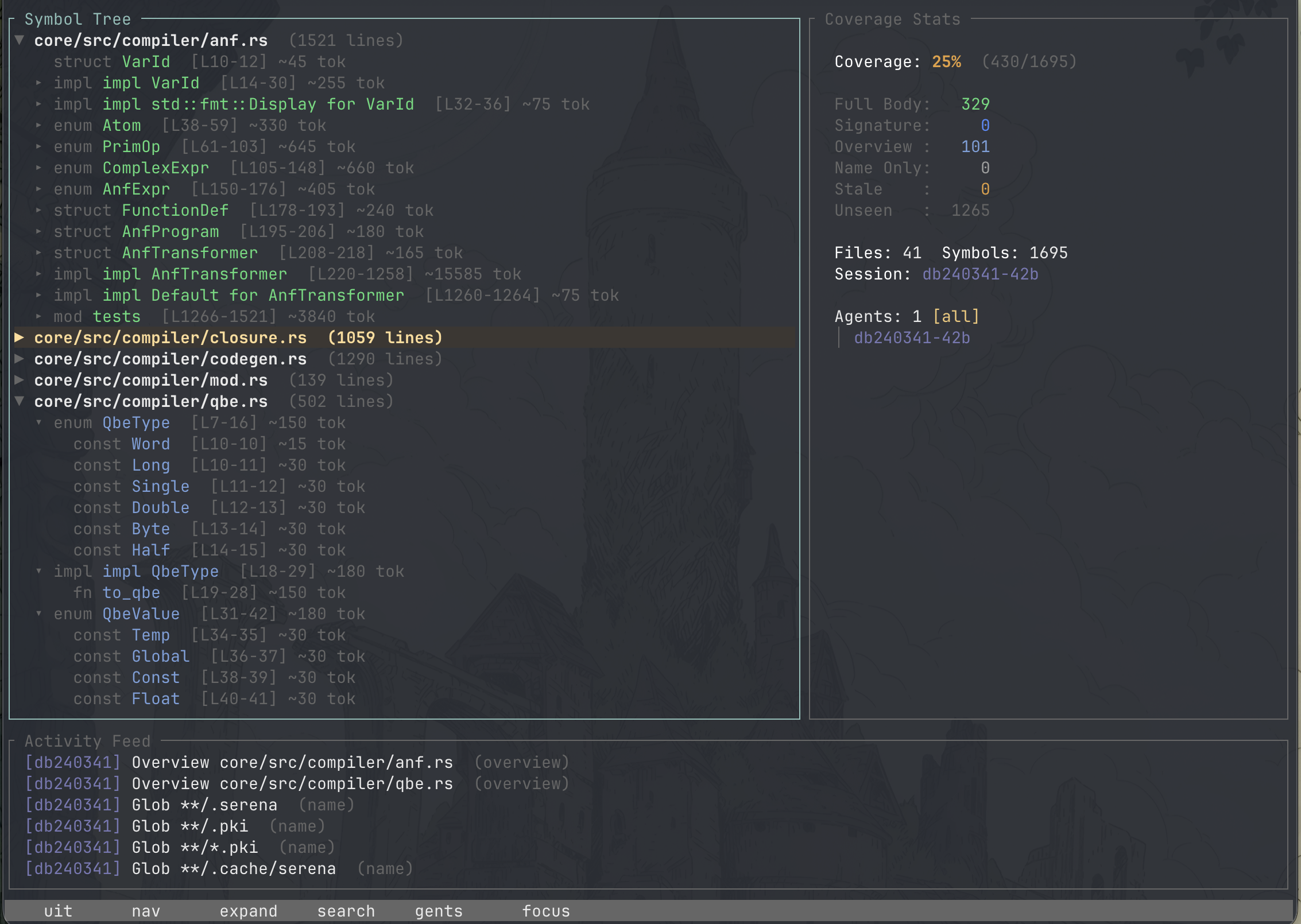The image size is (1301, 924).
Task: Select struct FunctionDef in the symbol tree
Action: pyautogui.click(x=175, y=210)
